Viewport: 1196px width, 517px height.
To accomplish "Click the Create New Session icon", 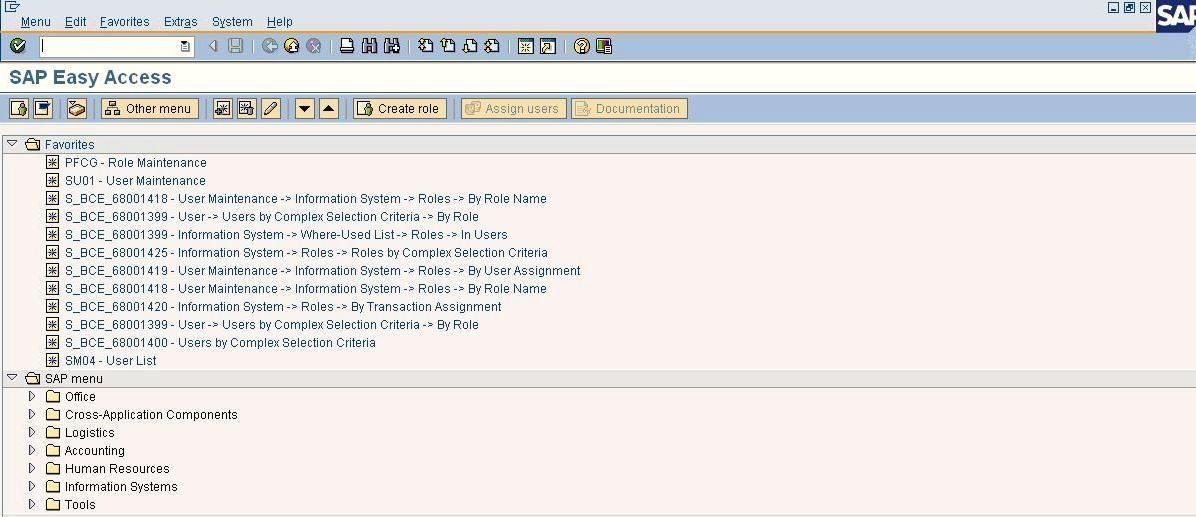I will click(x=526, y=47).
